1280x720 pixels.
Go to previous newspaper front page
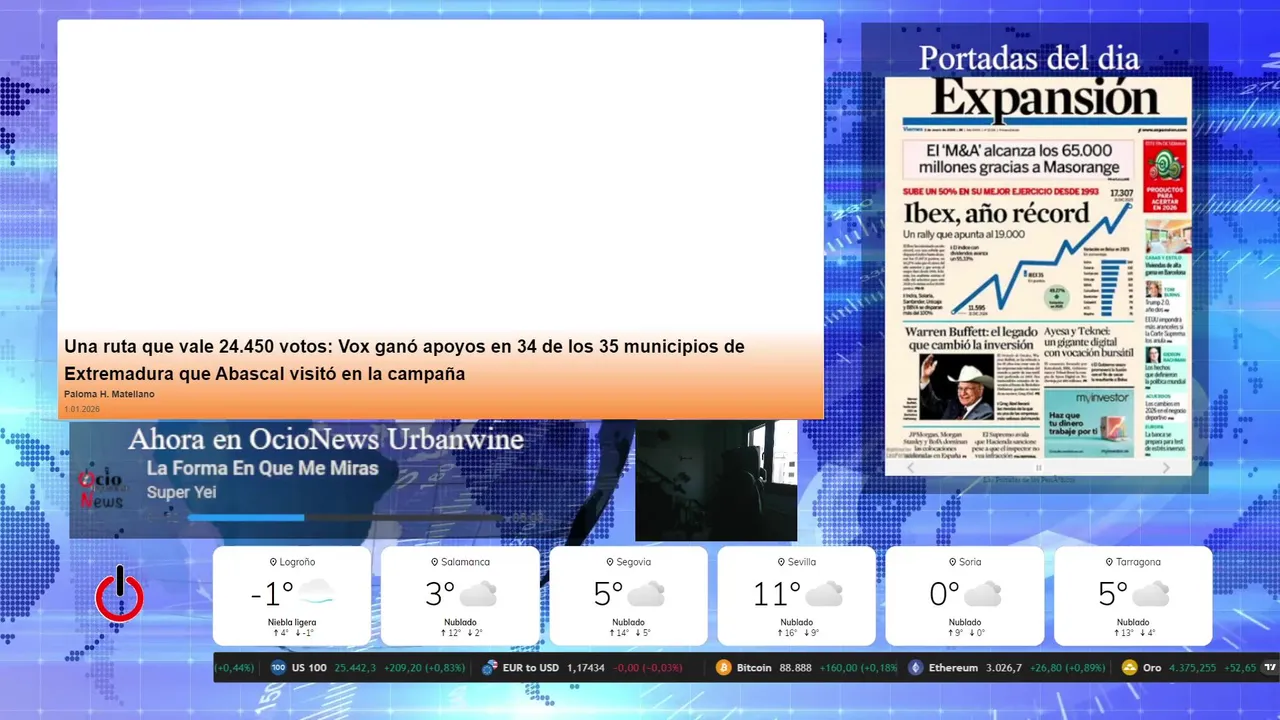[909, 467]
